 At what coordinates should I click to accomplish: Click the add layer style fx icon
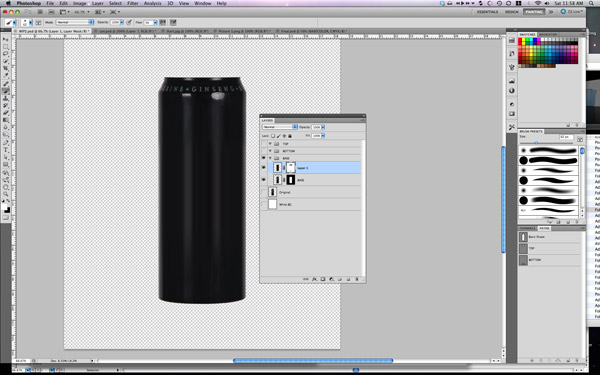point(314,279)
